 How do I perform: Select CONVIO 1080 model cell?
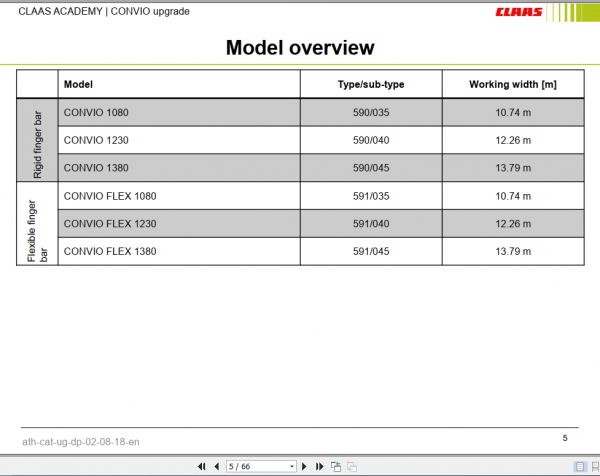179,112
